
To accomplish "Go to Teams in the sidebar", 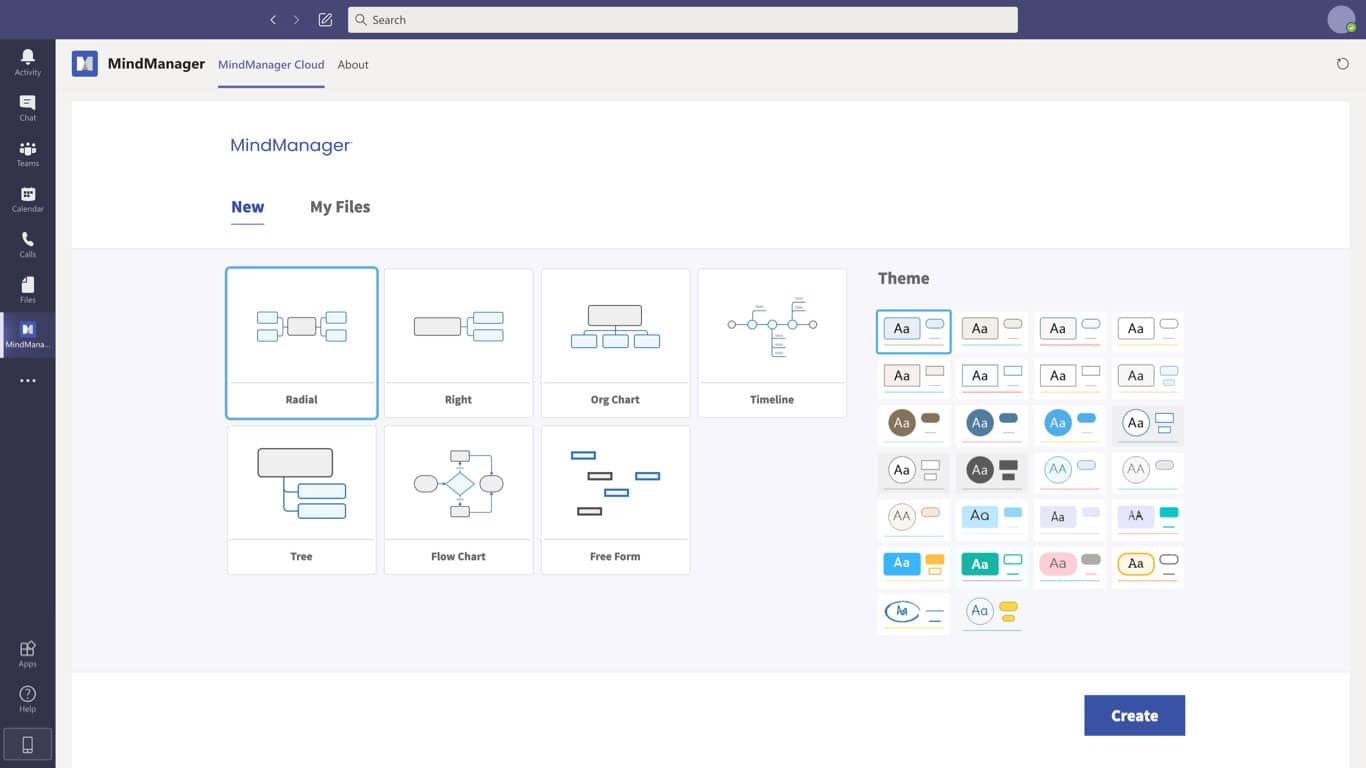I will (27, 154).
